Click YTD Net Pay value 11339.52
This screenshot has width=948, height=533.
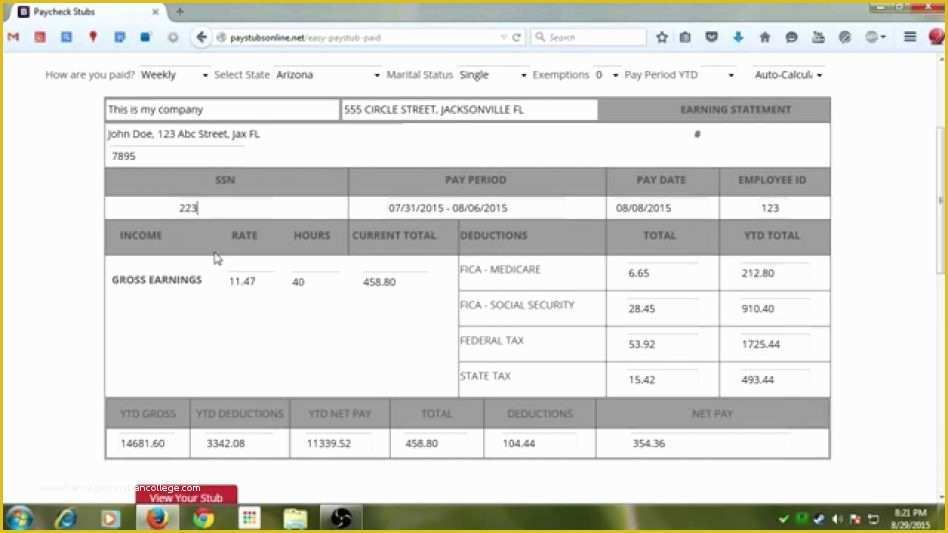point(339,444)
